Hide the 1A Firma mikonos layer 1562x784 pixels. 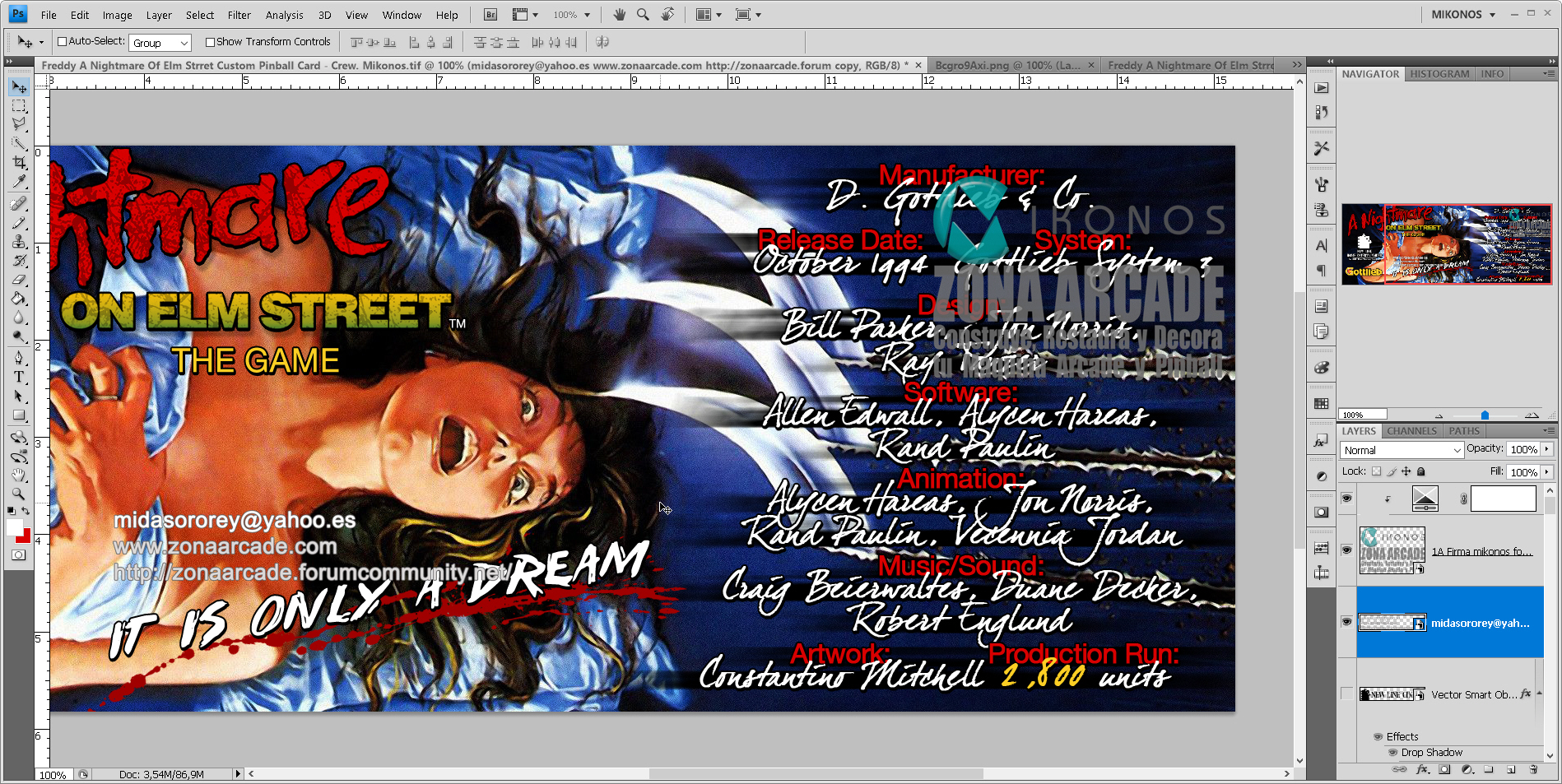[x=1346, y=550]
